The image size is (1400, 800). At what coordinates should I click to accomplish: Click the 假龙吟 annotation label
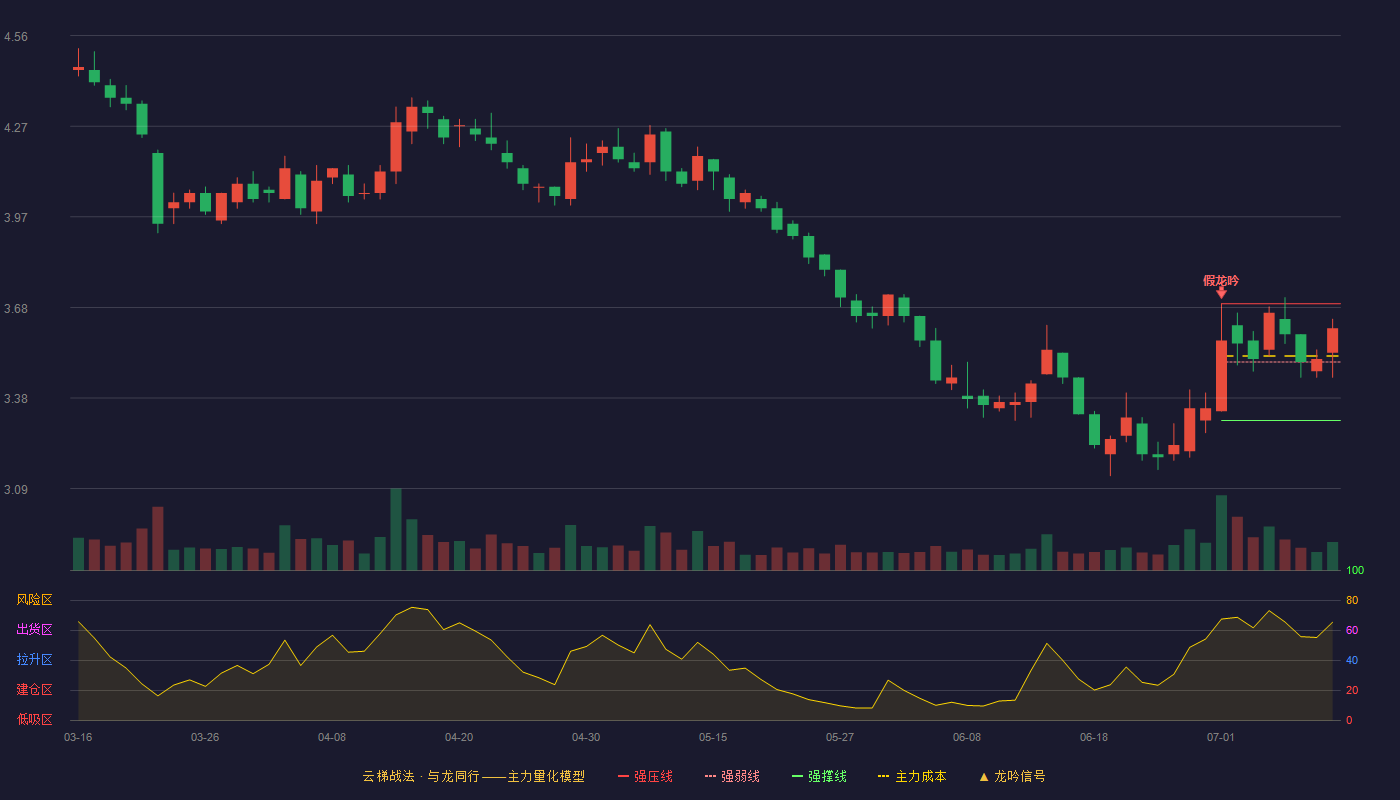pos(1221,280)
